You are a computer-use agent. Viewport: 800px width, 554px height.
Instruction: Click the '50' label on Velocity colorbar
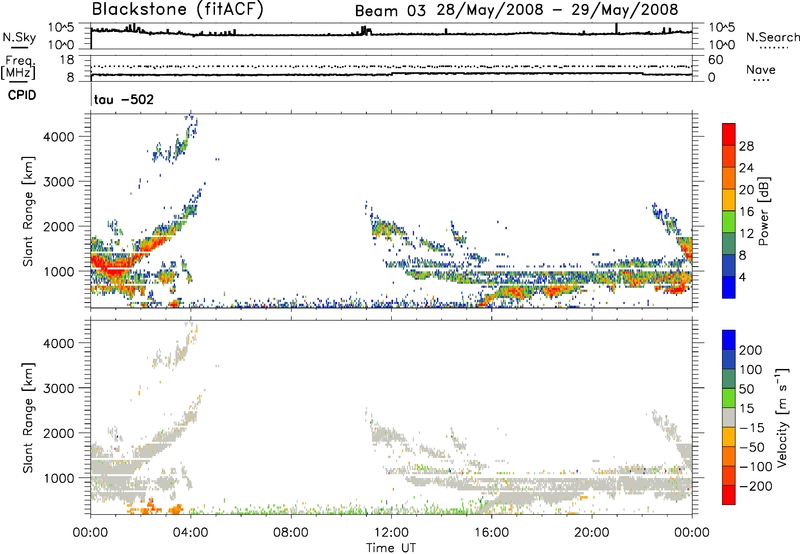click(x=746, y=389)
